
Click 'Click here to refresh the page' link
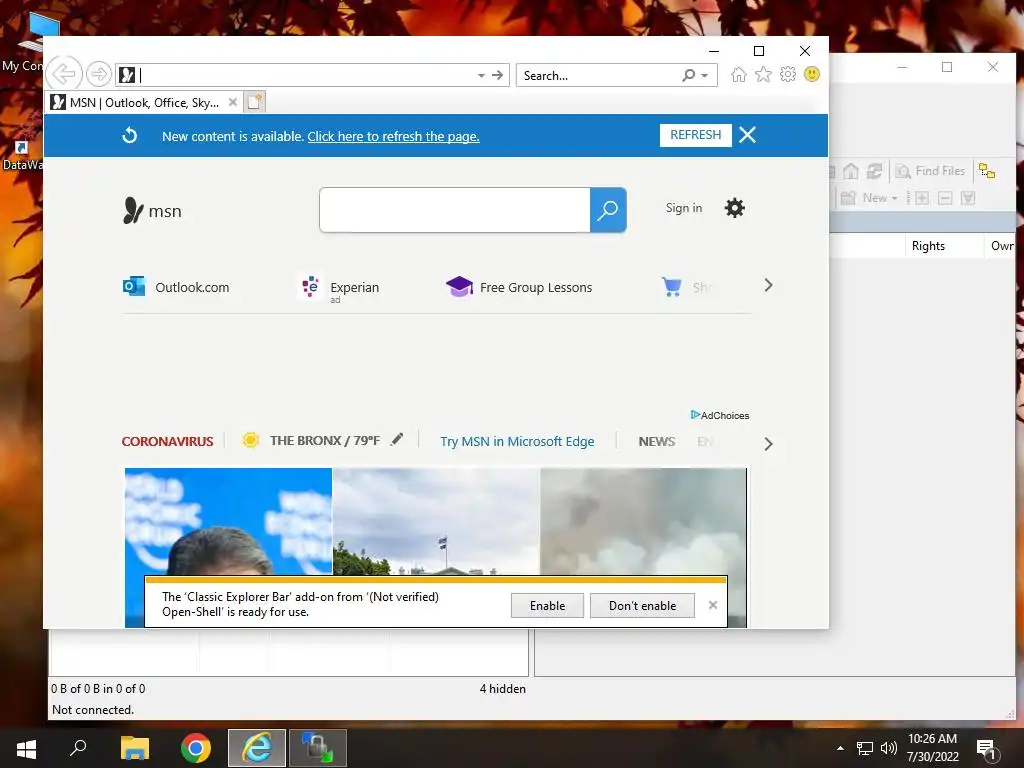(x=393, y=136)
